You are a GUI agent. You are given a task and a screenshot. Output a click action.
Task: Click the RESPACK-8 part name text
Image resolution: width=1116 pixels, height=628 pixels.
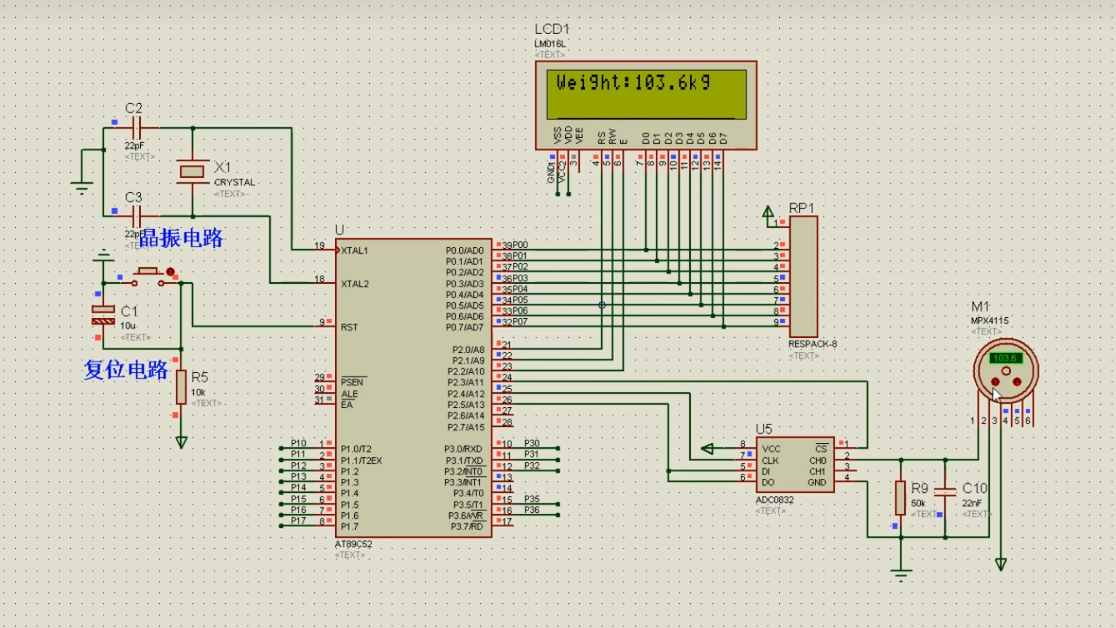pos(812,344)
